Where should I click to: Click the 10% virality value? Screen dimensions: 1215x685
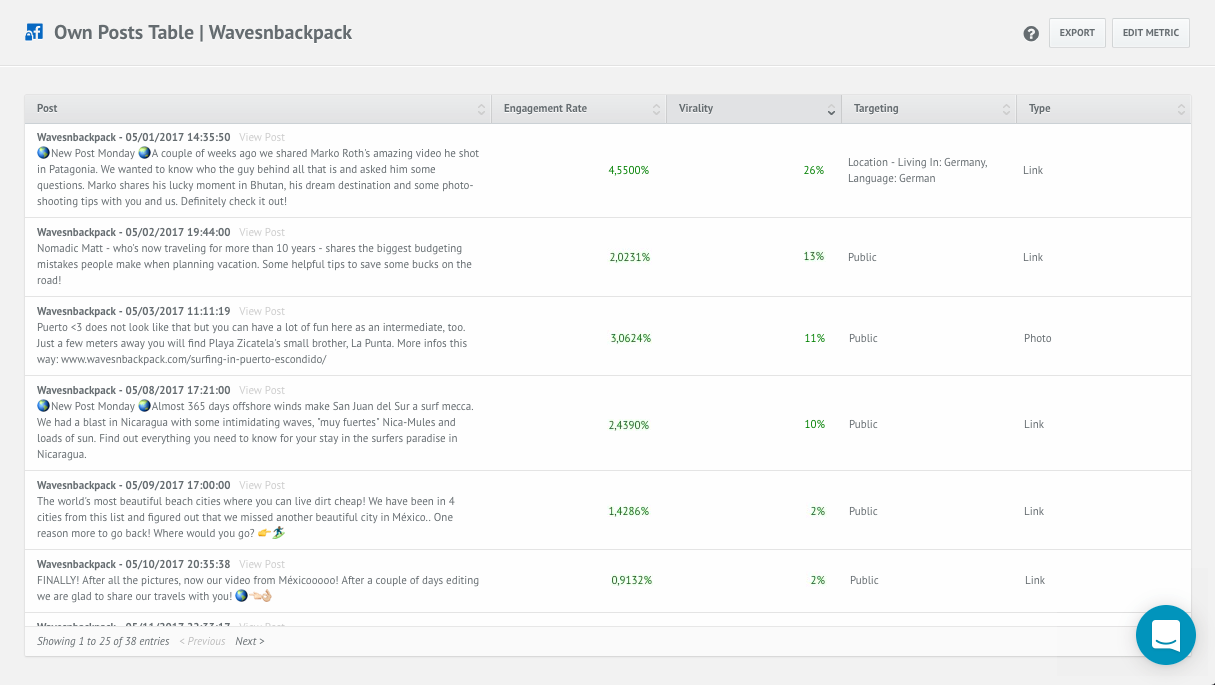[x=815, y=425]
